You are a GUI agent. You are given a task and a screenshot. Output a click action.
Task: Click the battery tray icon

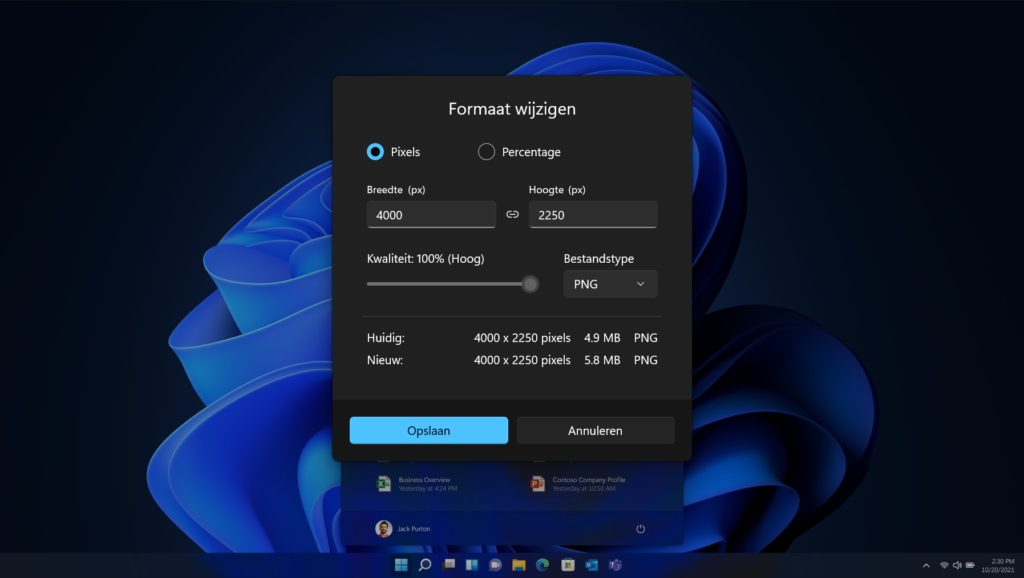click(970, 566)
